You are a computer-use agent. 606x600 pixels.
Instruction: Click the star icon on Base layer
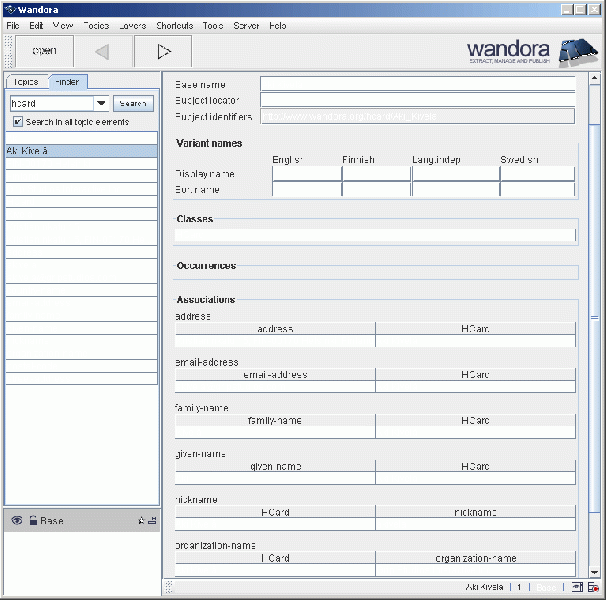[141, 521]
